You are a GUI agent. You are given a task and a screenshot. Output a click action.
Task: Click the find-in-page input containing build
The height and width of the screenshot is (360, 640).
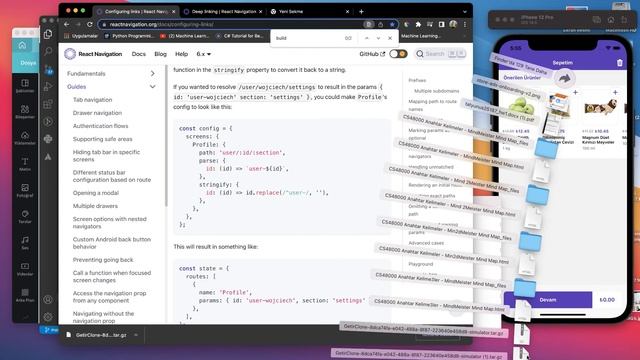tap(308, 38)
